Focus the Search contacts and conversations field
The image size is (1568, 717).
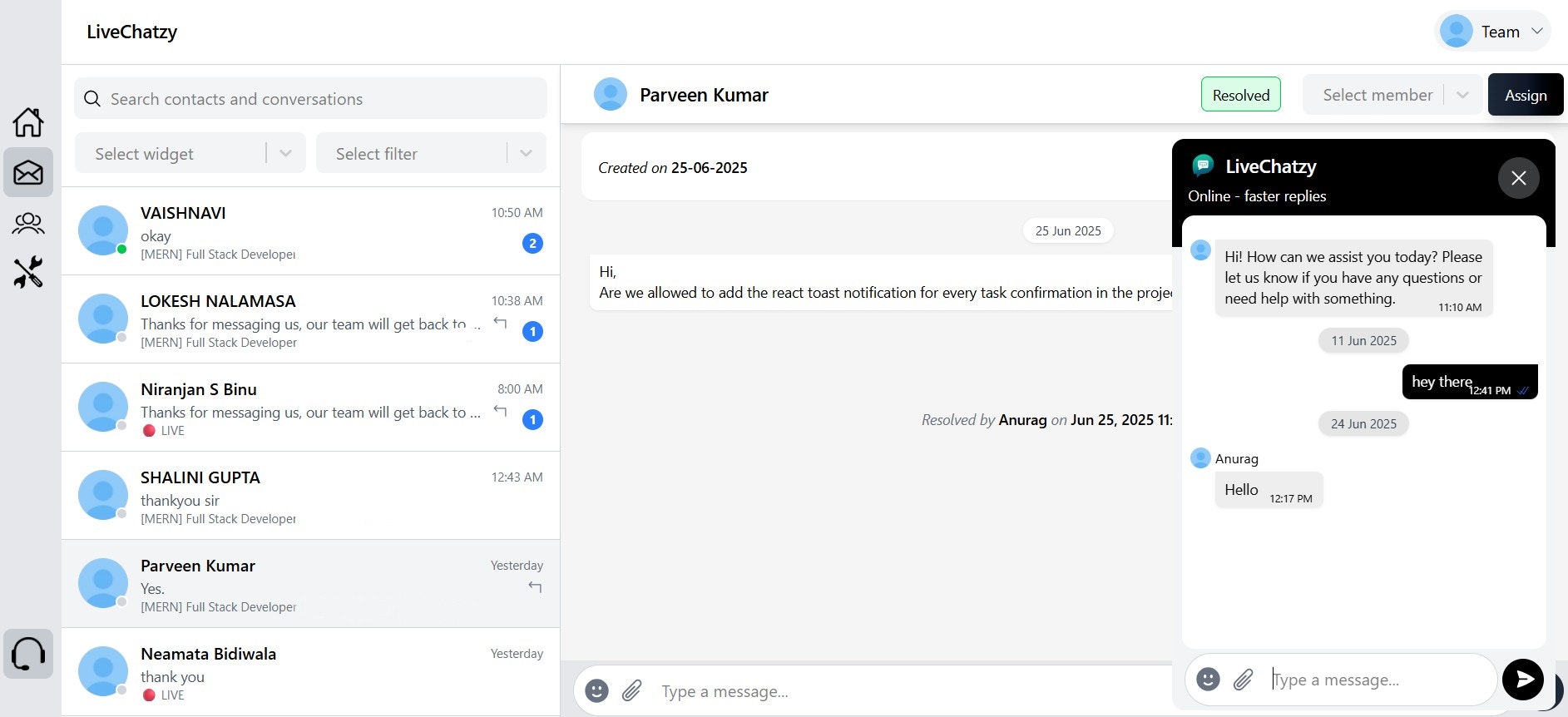(310, 98)
